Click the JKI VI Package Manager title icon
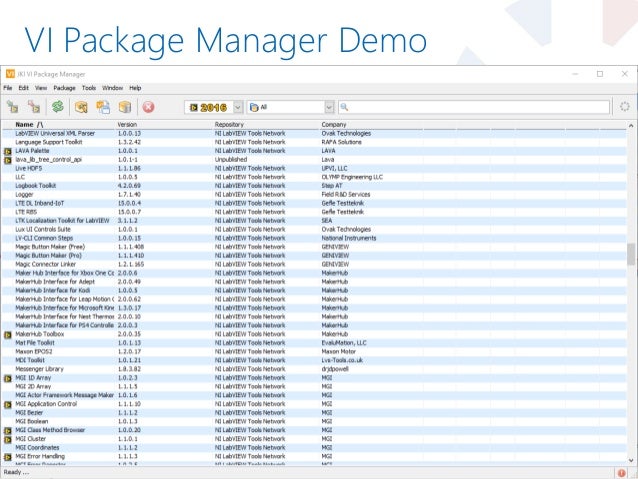 pos(10,74)
